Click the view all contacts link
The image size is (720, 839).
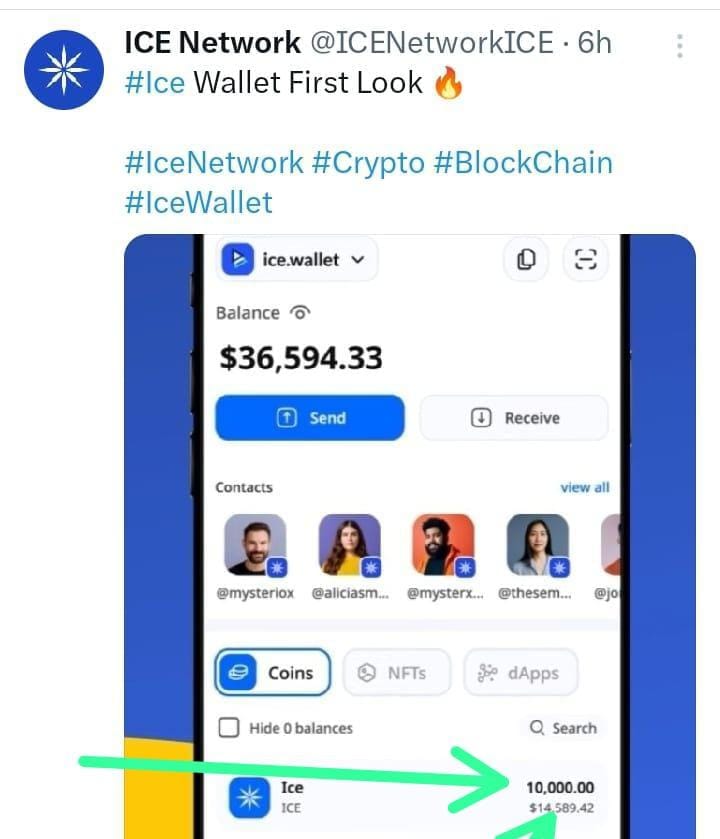click(585, 487)
